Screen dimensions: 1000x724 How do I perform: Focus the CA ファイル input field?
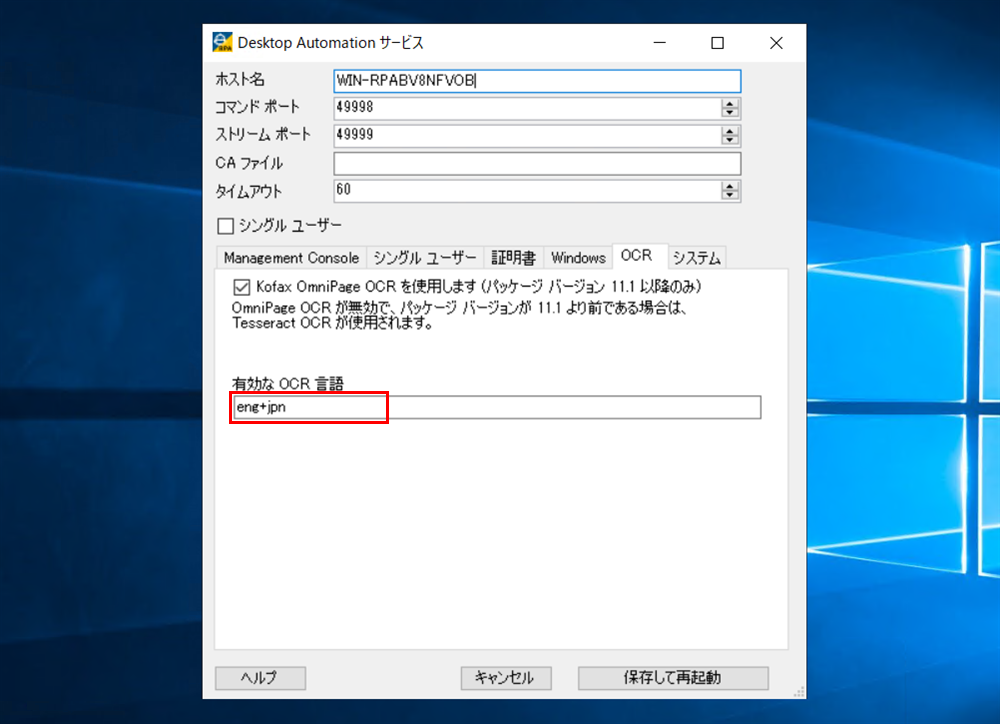point(537,163)
